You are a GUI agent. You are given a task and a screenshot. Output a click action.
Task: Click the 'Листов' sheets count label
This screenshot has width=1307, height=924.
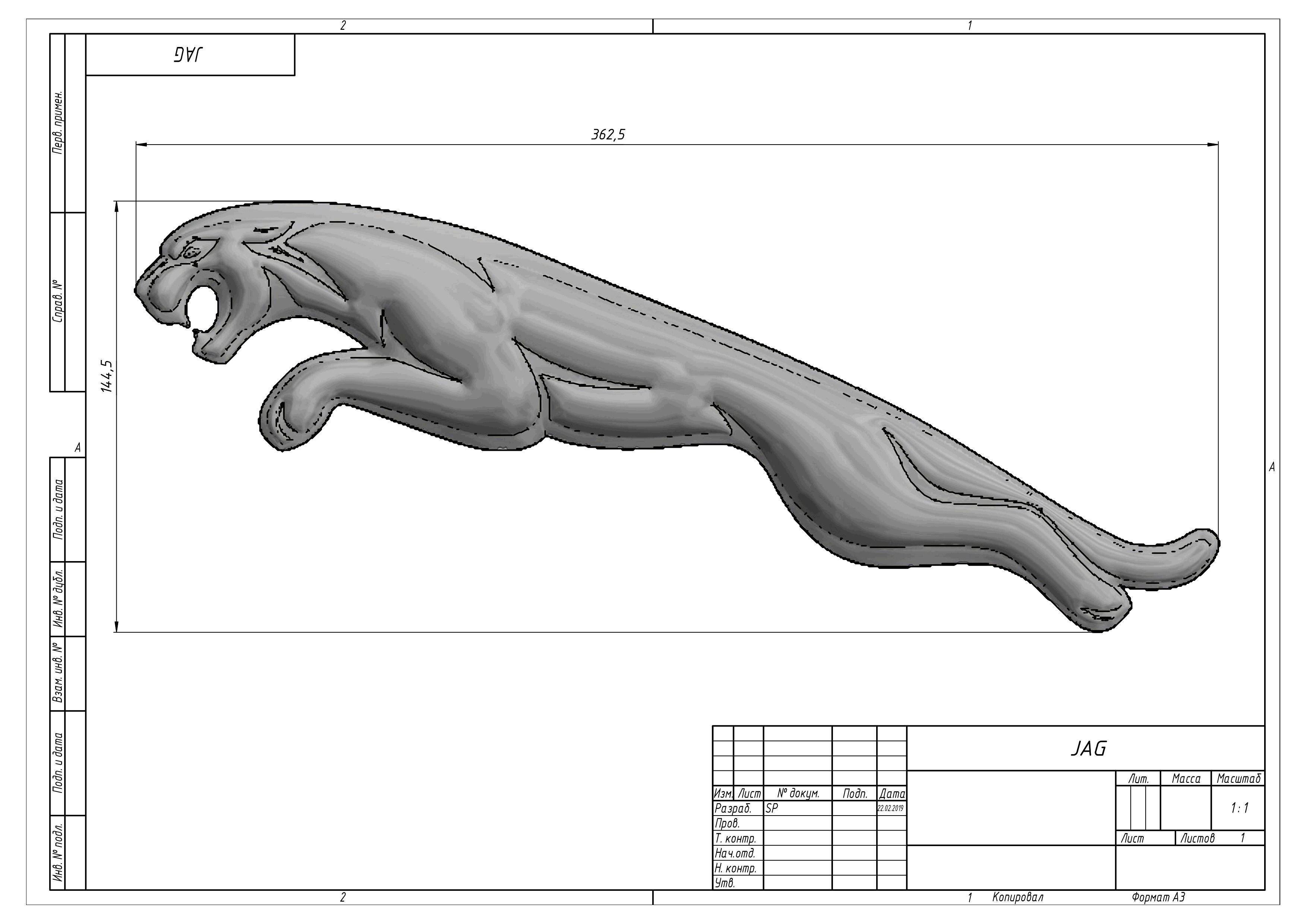click(1198, 838)
